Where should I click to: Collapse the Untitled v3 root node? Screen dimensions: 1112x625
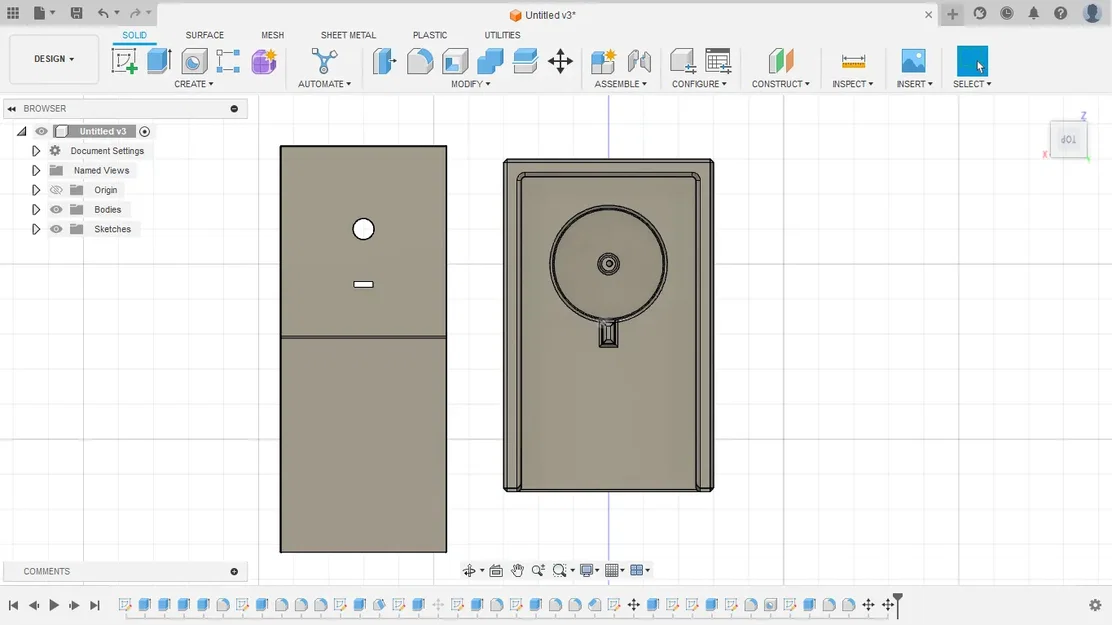21,131
